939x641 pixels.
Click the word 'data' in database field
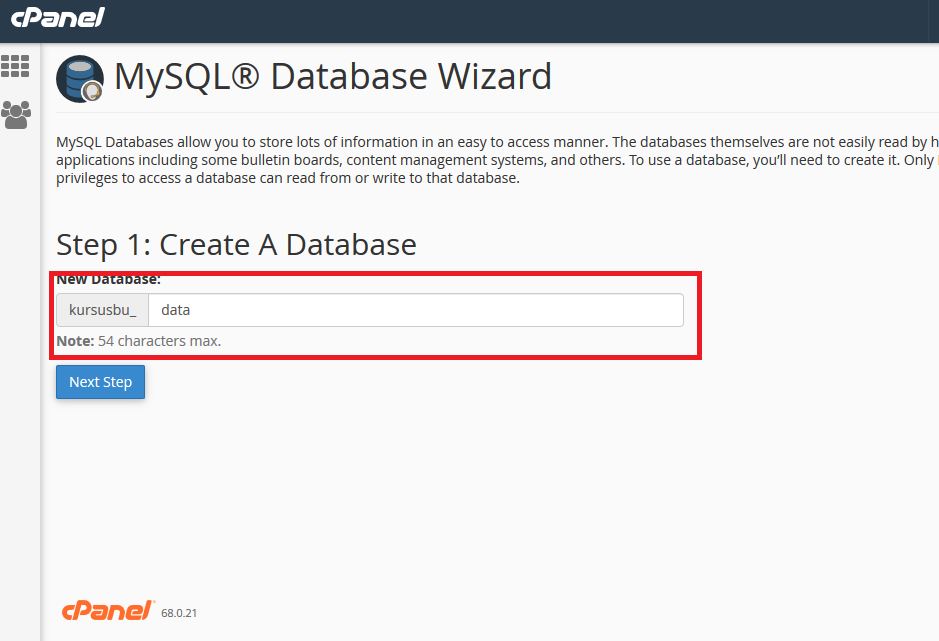pos(175,310)
